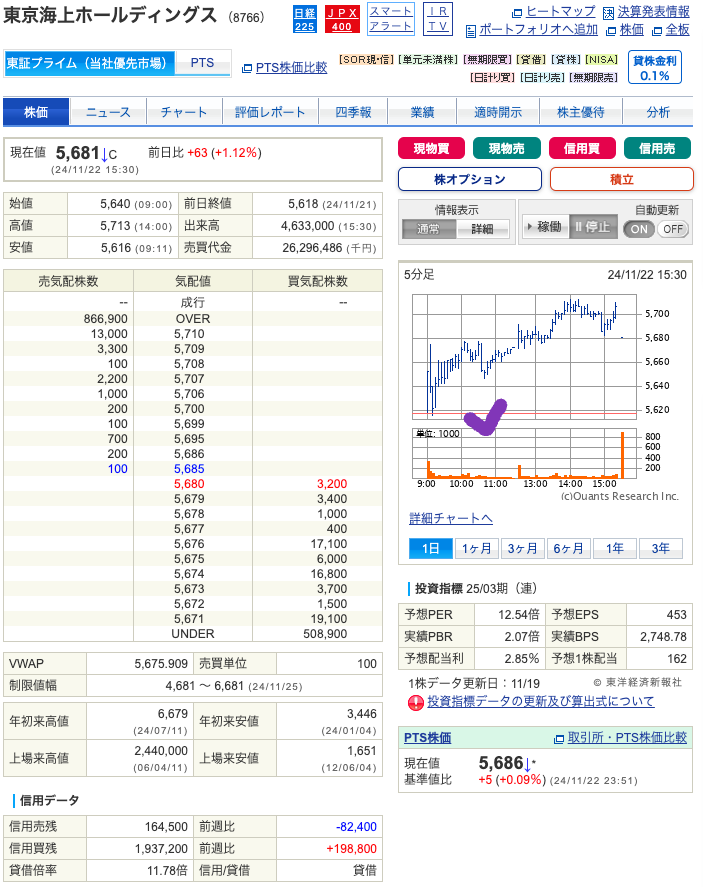Open the 日経225 index badge
703x887 pixels.
pos(304,19)
